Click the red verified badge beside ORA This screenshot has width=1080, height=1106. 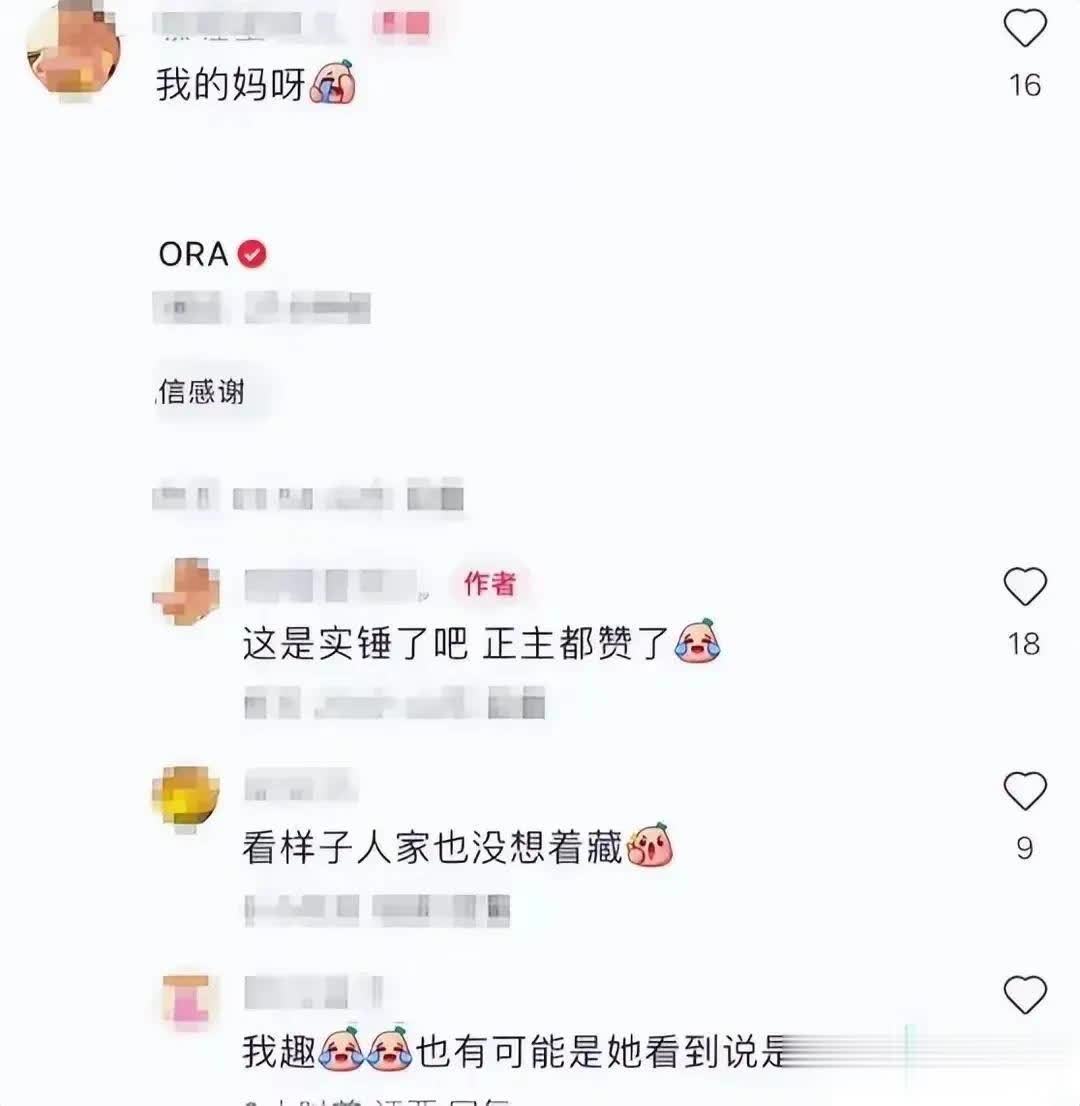[252, 254]
